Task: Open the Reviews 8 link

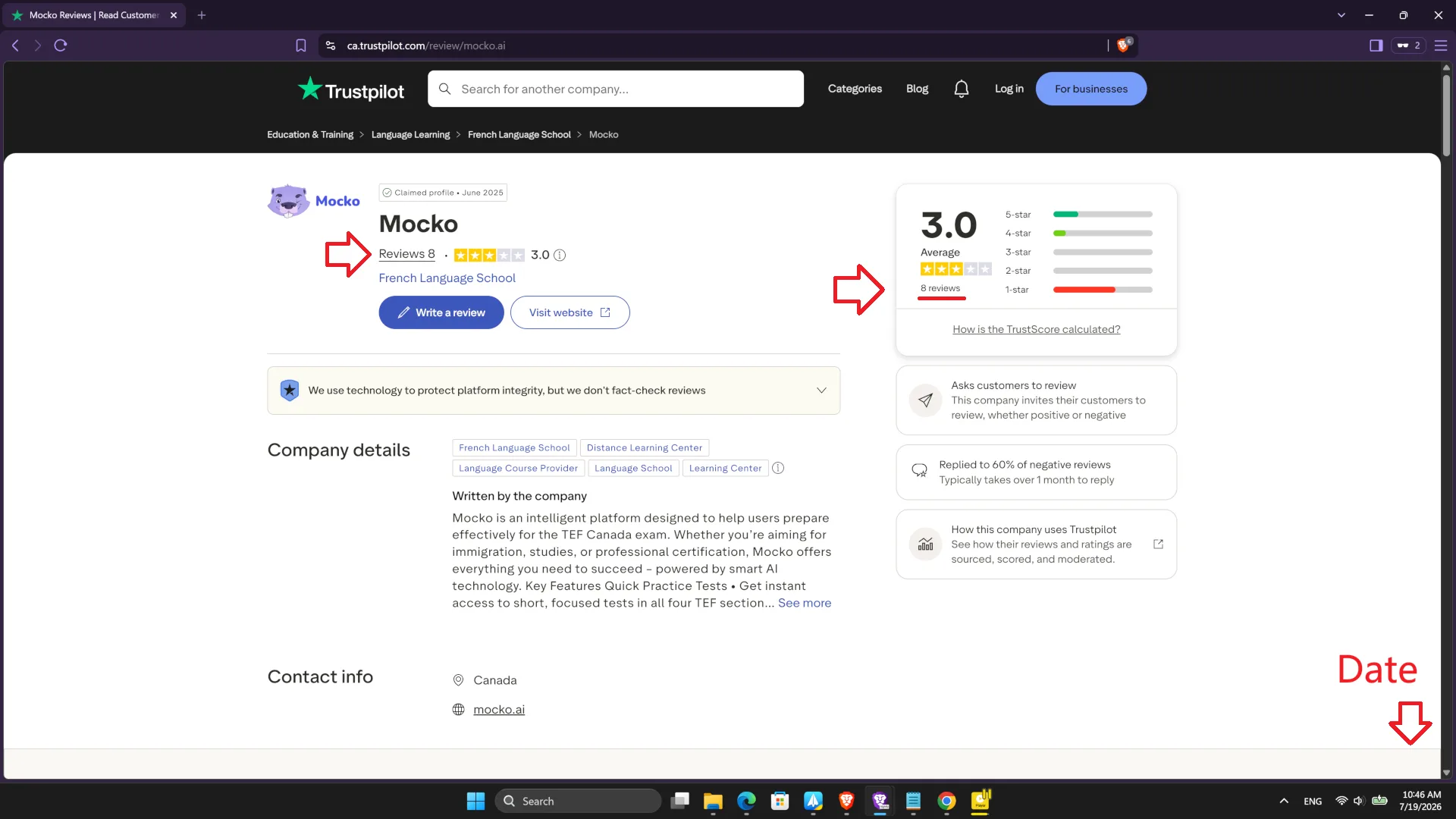Action: (x=406, y=254)
